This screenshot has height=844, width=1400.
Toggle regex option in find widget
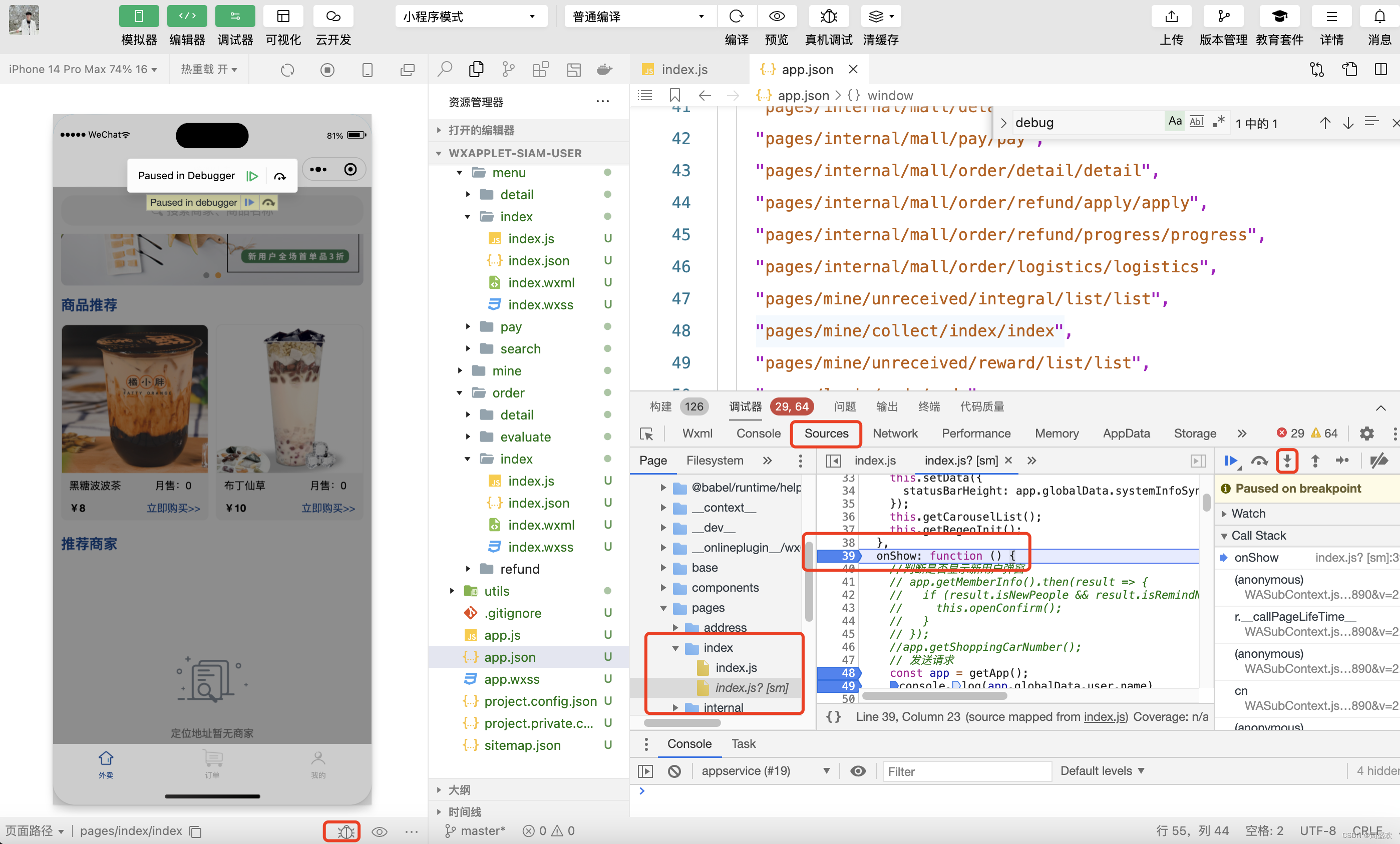coord(1218,122)
